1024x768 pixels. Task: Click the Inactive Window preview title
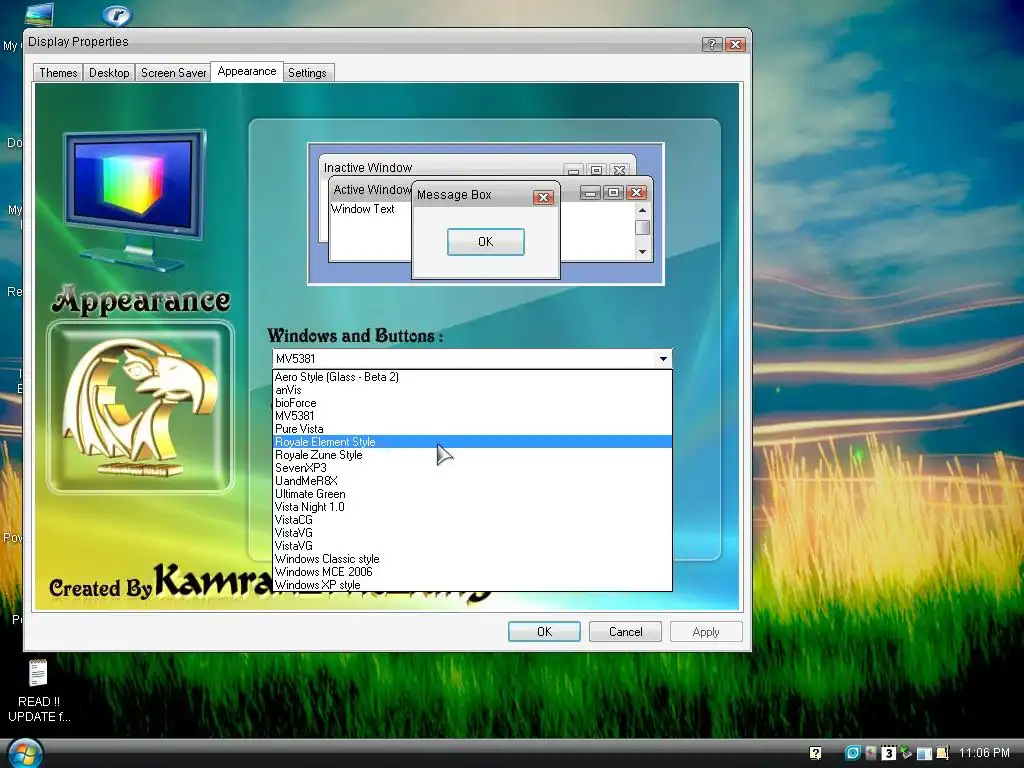coord(368,168)
